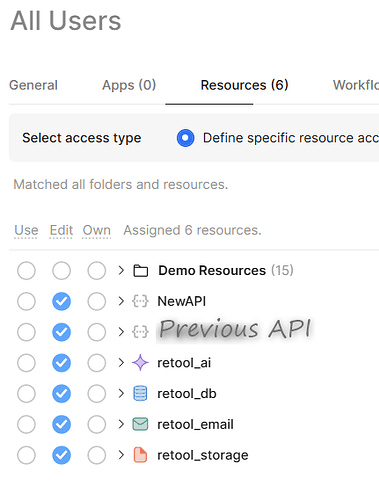Click the retool_db resource name
The image size is (379, 500).
coord(187,394)
